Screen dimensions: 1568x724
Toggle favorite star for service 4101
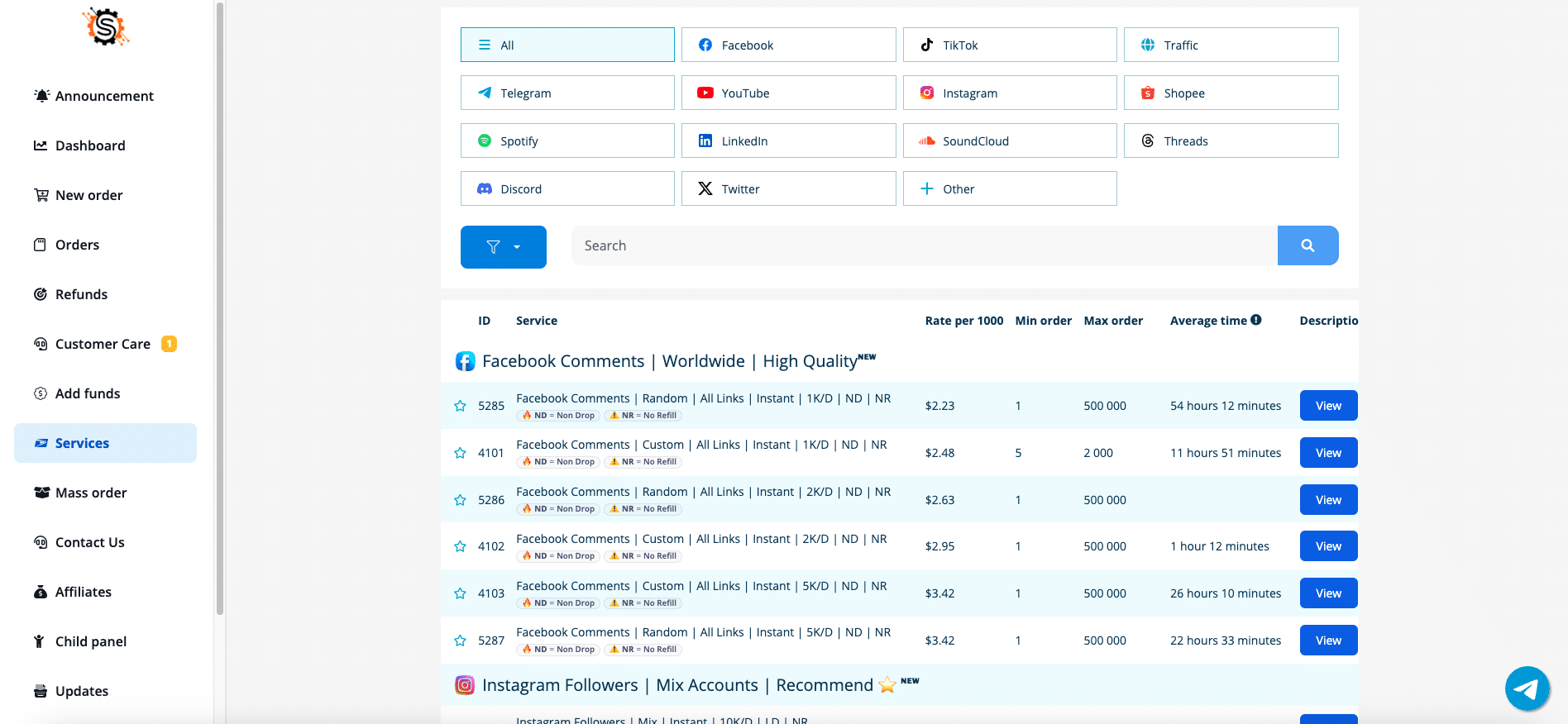click(460, 453)
